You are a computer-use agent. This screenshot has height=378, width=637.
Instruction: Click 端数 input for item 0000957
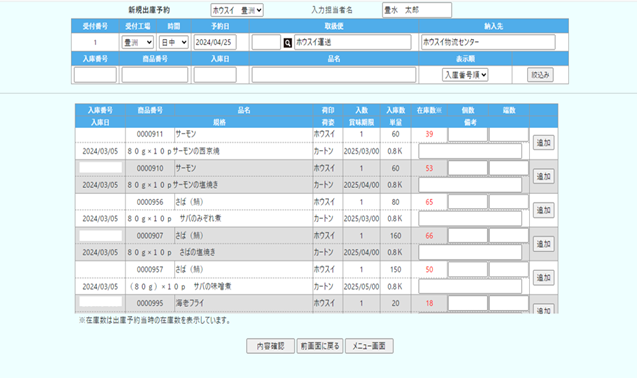509,269
